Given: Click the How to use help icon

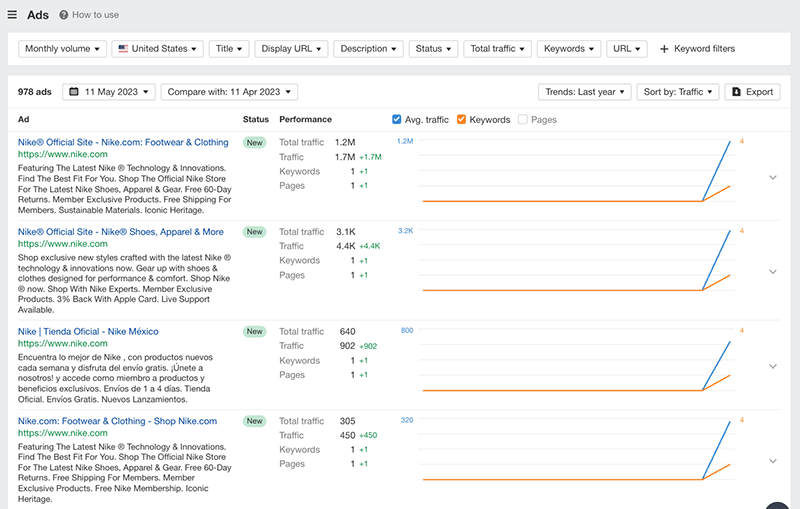Looking at the screenshot, I should (x=63, y=15).
